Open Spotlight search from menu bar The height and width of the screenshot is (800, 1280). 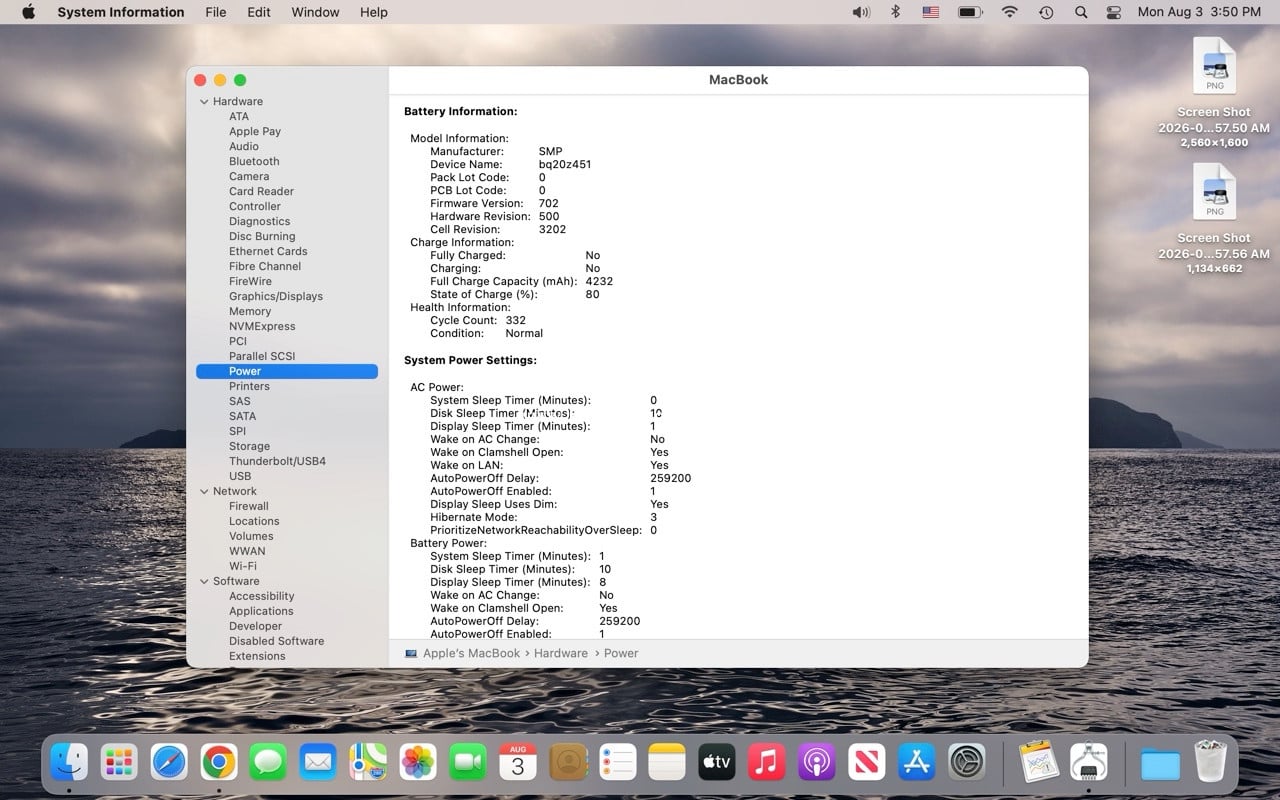click(1081, 12)
